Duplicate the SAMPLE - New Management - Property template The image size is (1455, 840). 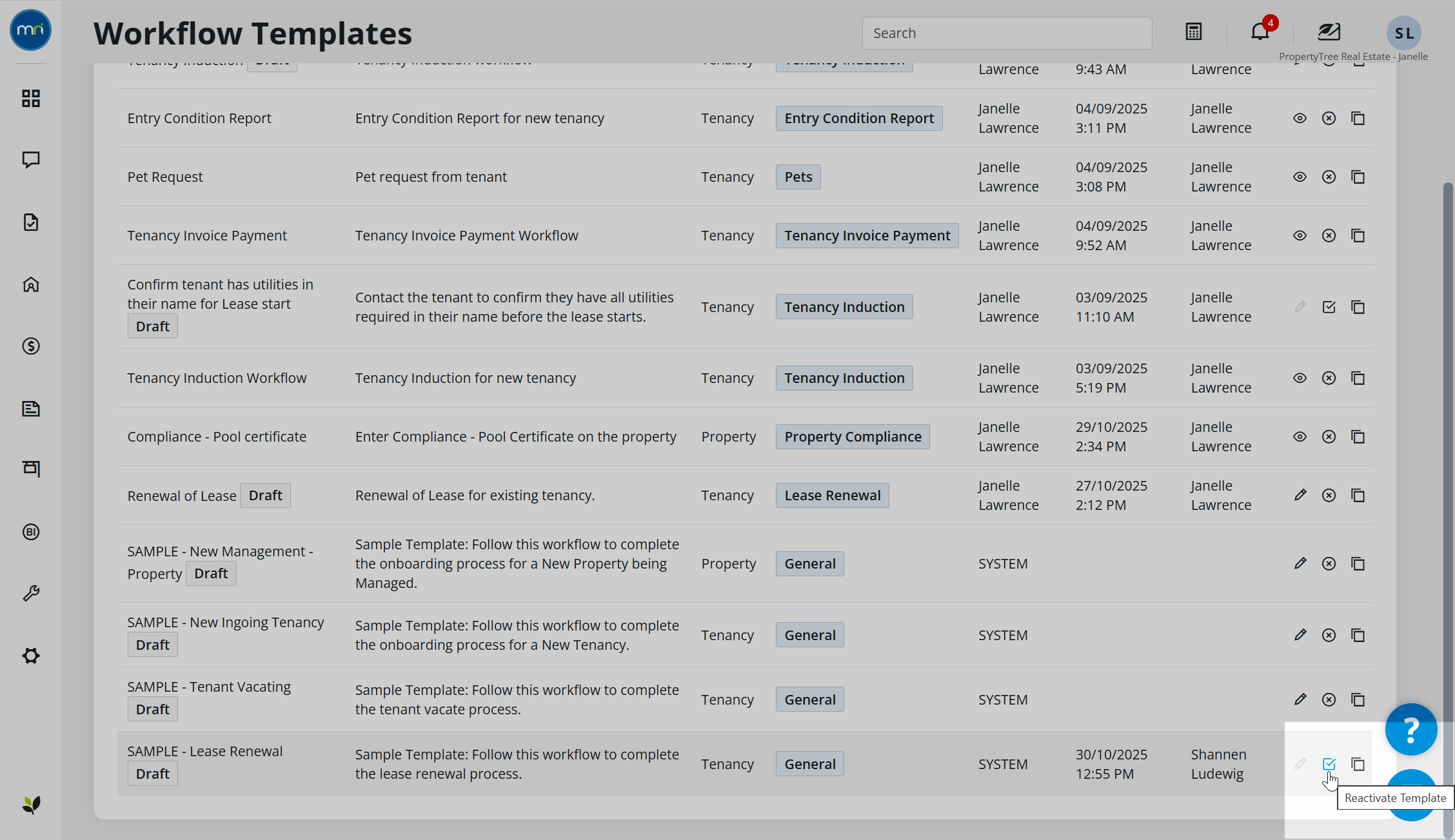coord(1358,563)
